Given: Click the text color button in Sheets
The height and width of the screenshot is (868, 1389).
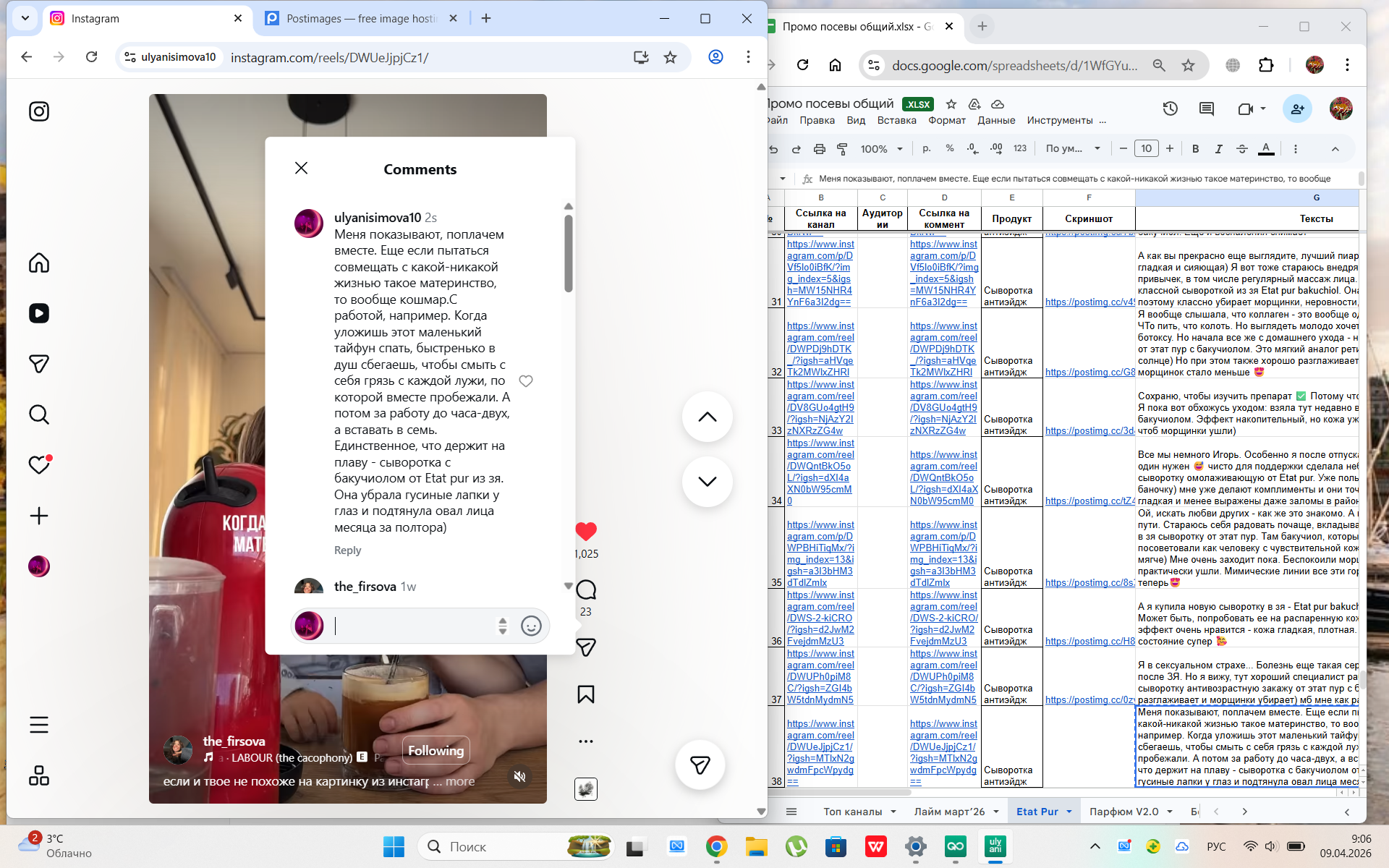Looking at the screenshot, I should point(1265,149).
